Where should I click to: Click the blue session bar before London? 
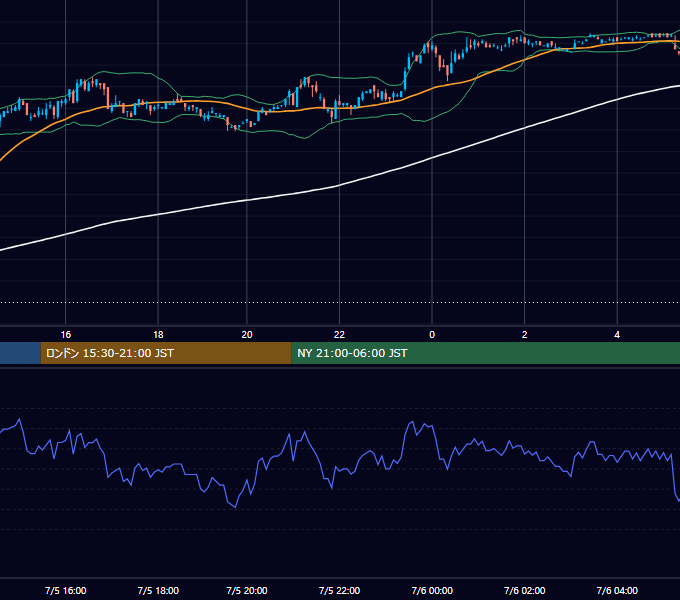tap(20, 353)
